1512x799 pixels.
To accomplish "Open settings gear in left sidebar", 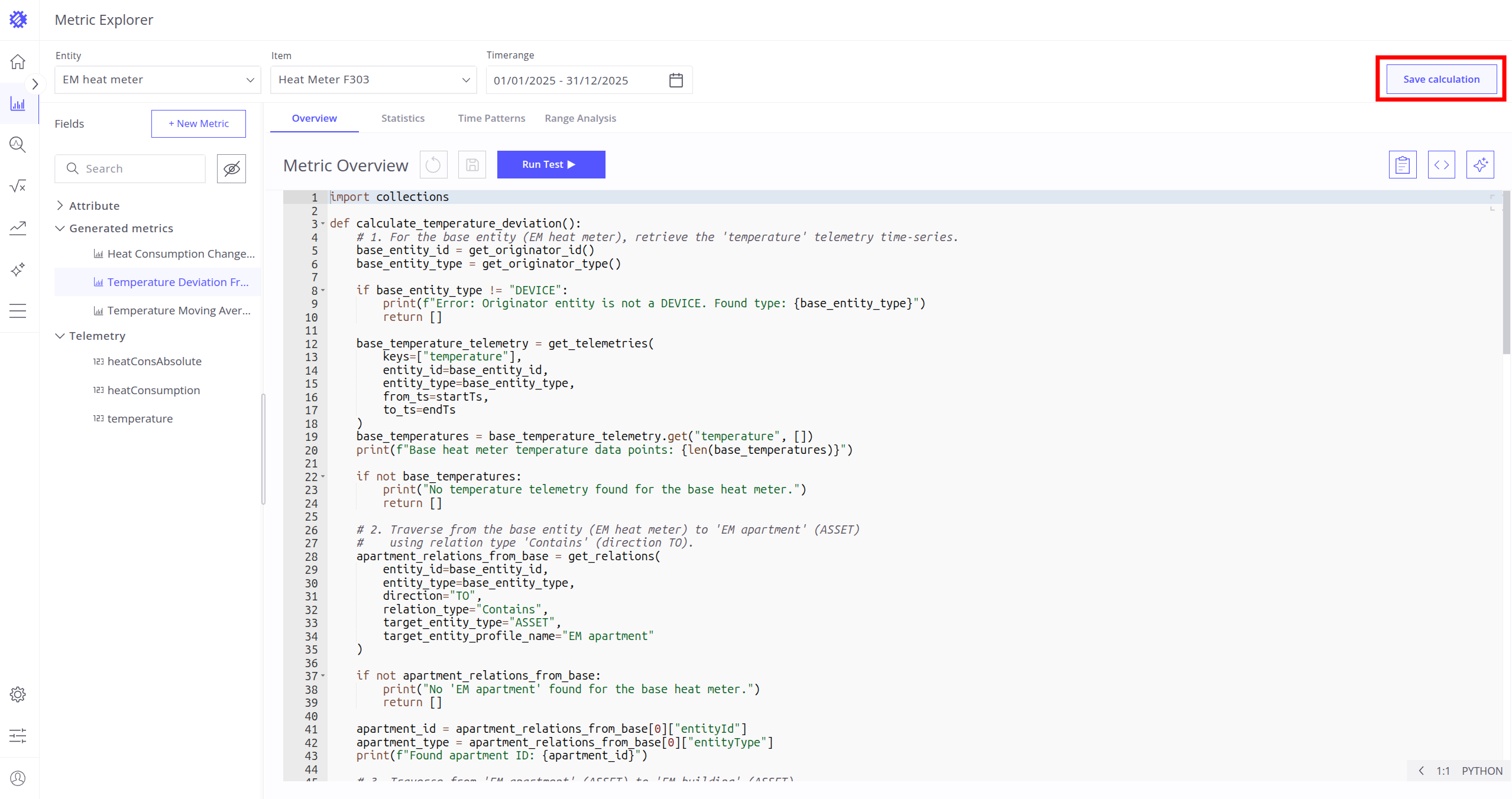I will [18, 694].
